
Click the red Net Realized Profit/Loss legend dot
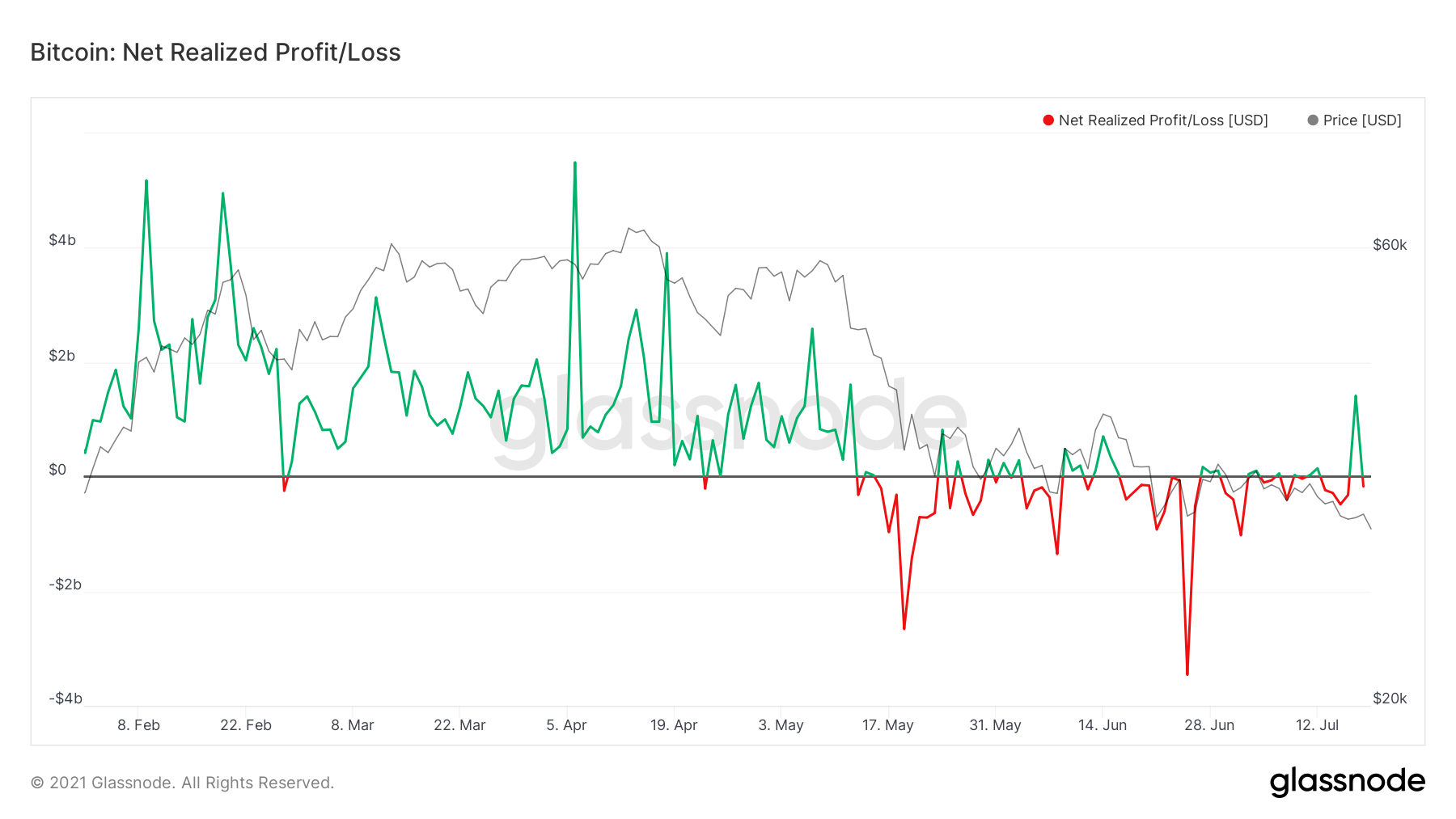(x=1048, y=120)
